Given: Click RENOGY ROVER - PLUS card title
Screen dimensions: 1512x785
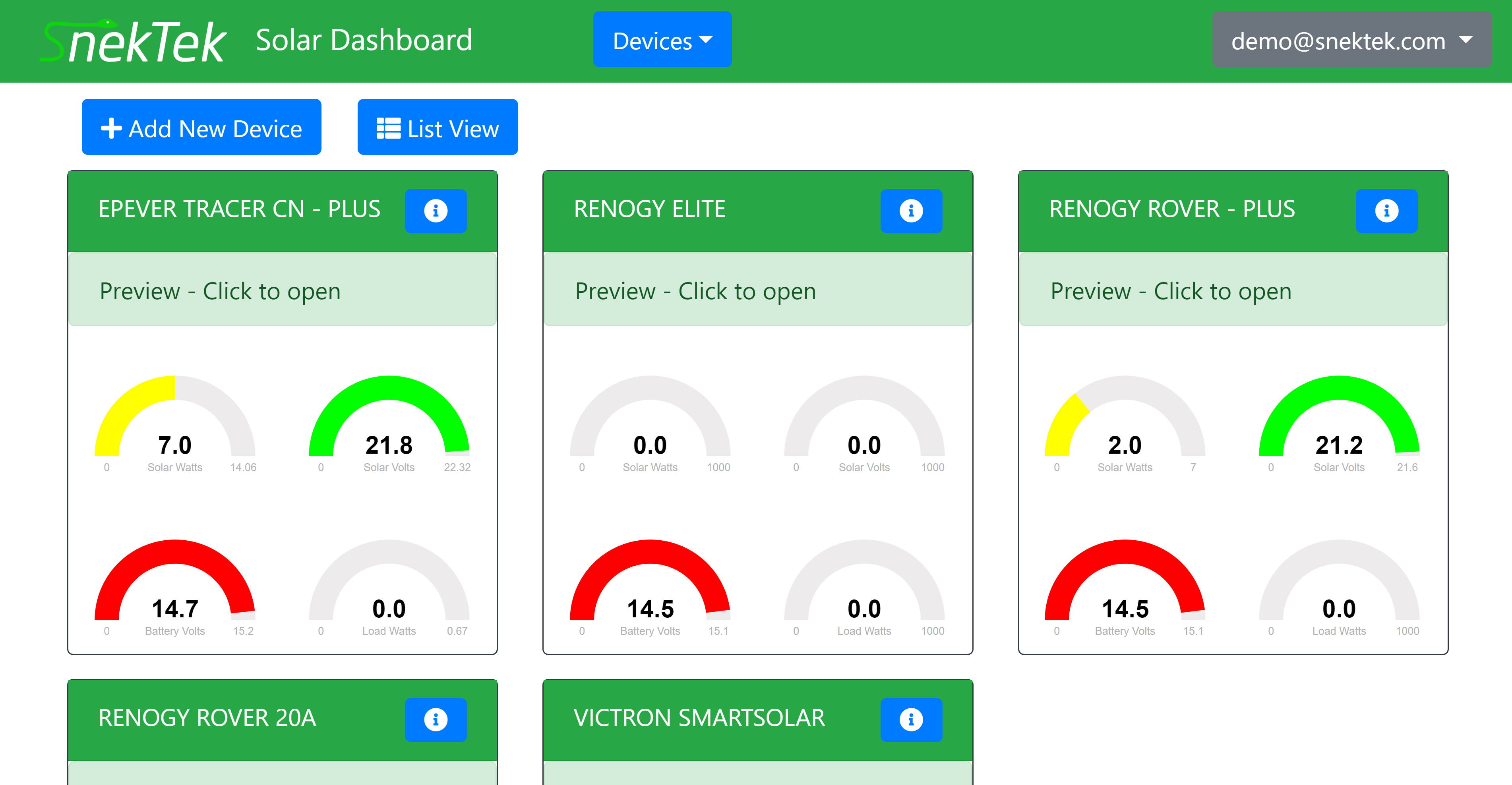Looking at the screenshot, I should (x=1172, y=209).
